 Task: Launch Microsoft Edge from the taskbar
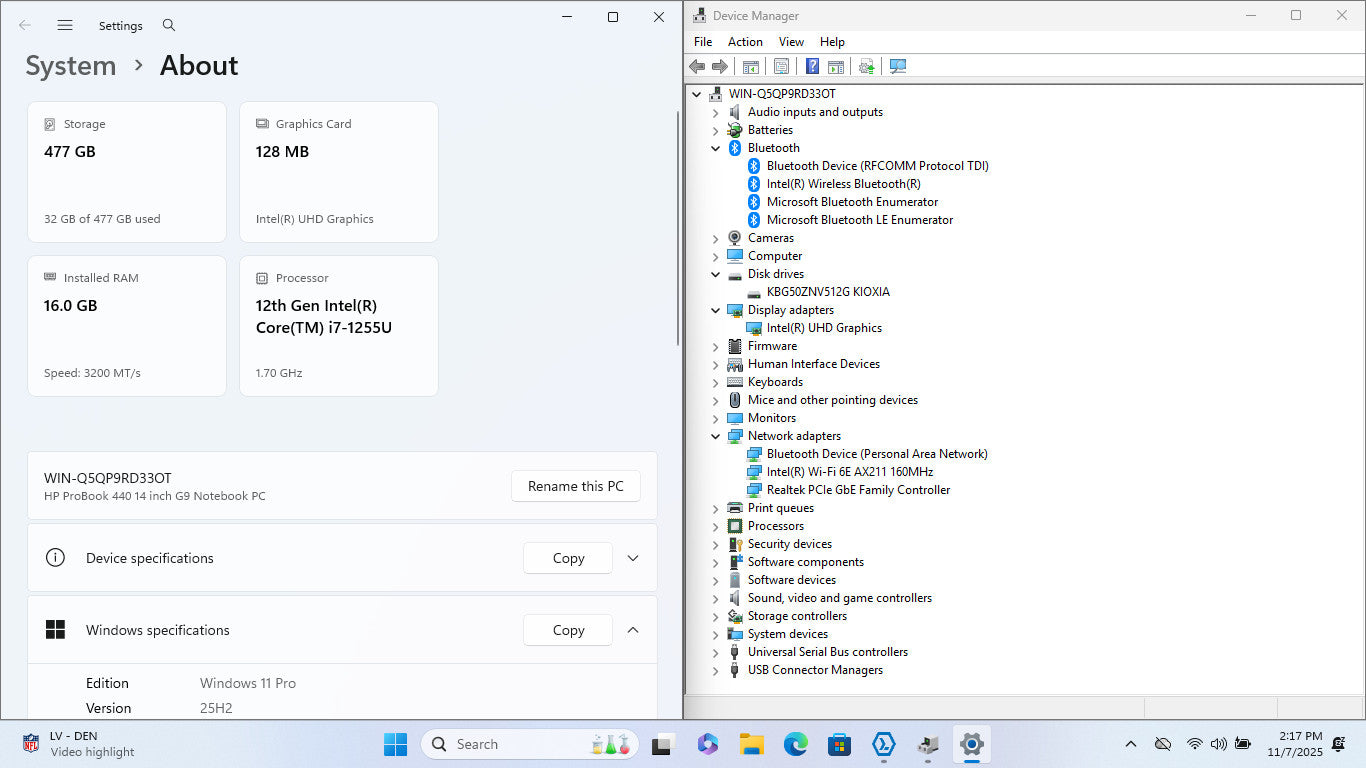point(795,744)
